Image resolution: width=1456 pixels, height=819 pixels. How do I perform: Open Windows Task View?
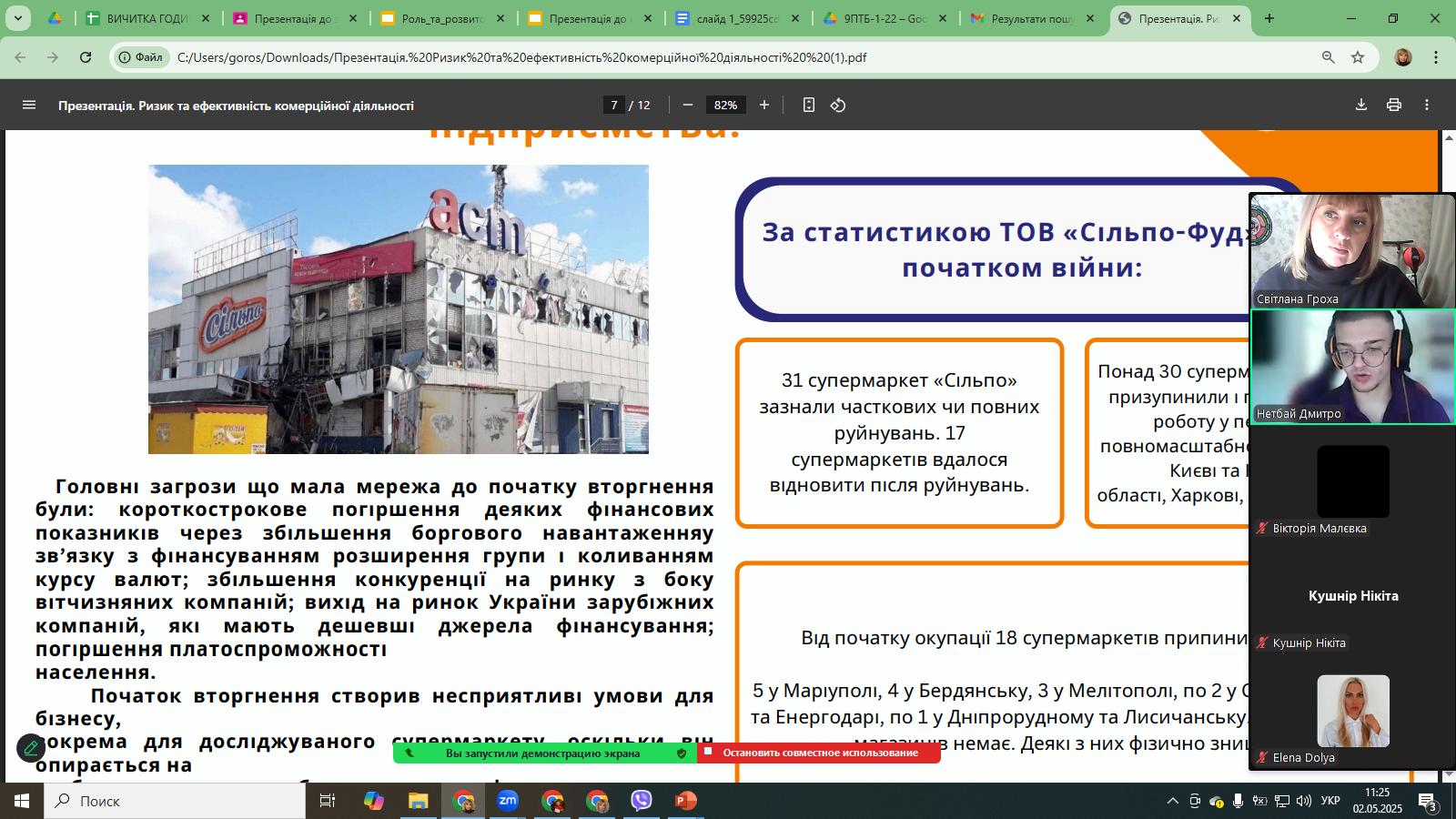coord(328,801)
